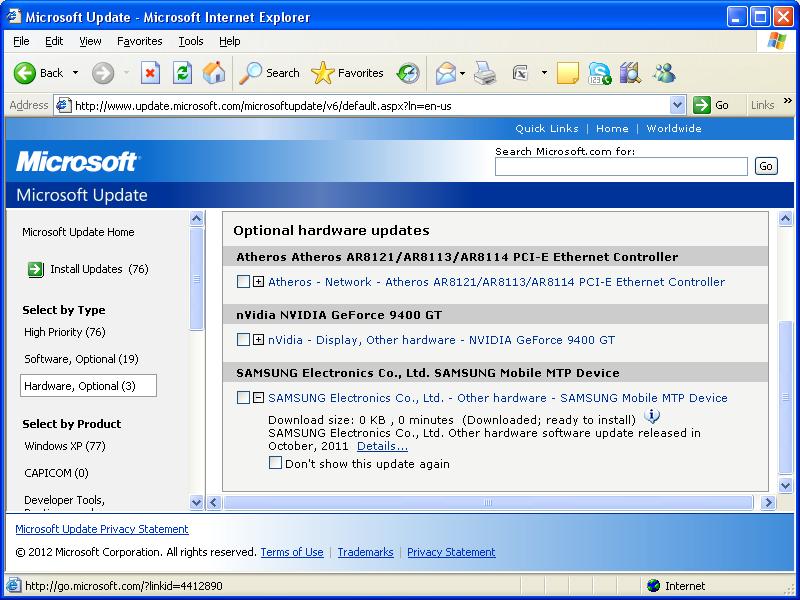This screenshot has width=800, height=600.
Task: Click the main pane vertical scrollbar thumb
Action: 785,397
